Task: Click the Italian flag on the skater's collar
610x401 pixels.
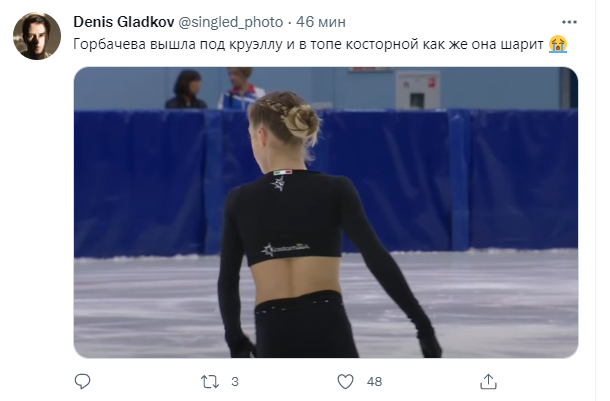Action: tap(282, 172)
